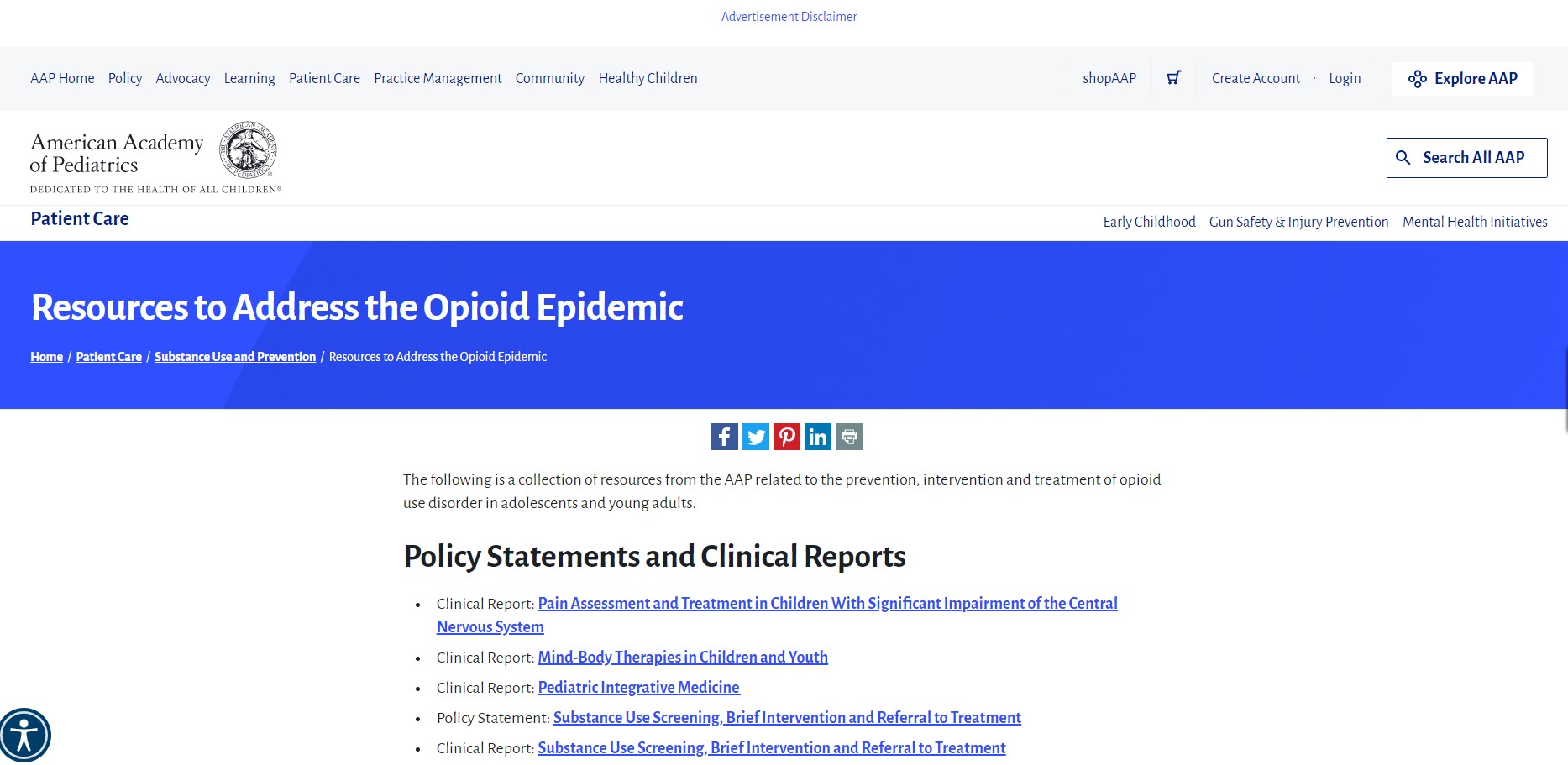This screenshot has width=1568, height=765.
Task: Open the Early Childhood link
Action: 1149,222
